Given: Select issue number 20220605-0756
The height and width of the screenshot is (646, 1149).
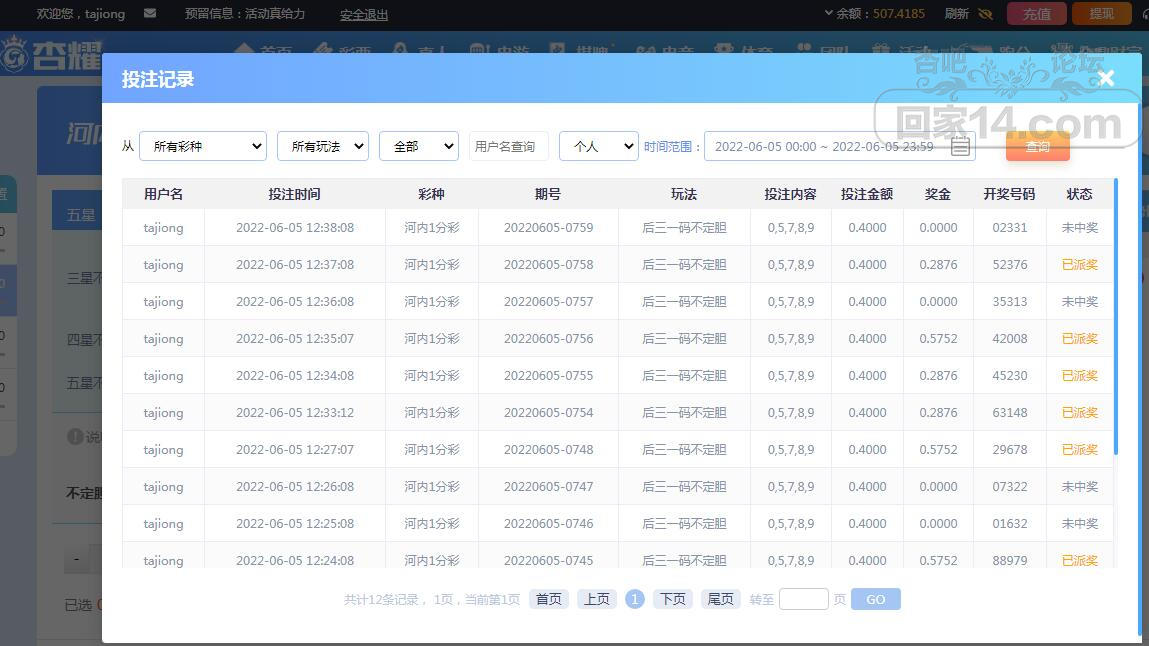Looking at the screenshot, I should click(x=548, y=338).
